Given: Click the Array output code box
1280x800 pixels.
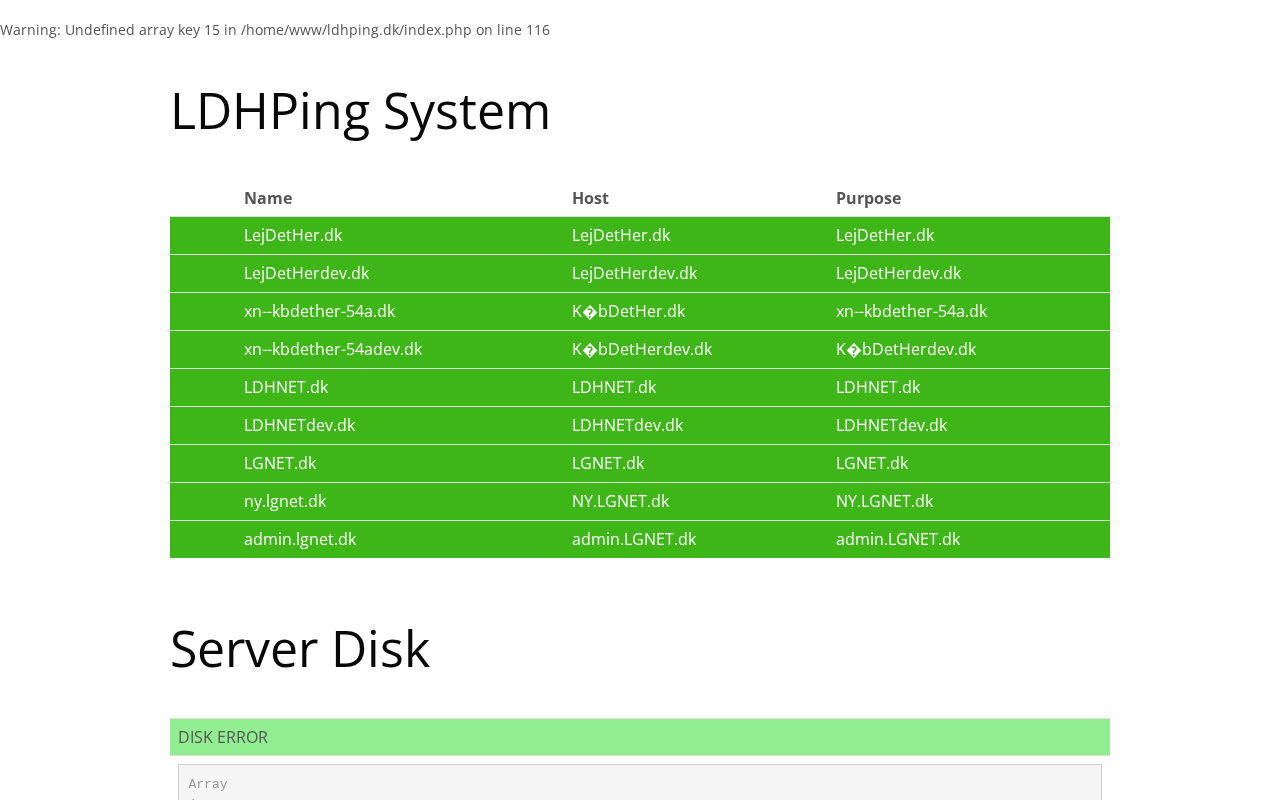Looking at the screenshot, I should pyautogui.click(x=640, y=783).
